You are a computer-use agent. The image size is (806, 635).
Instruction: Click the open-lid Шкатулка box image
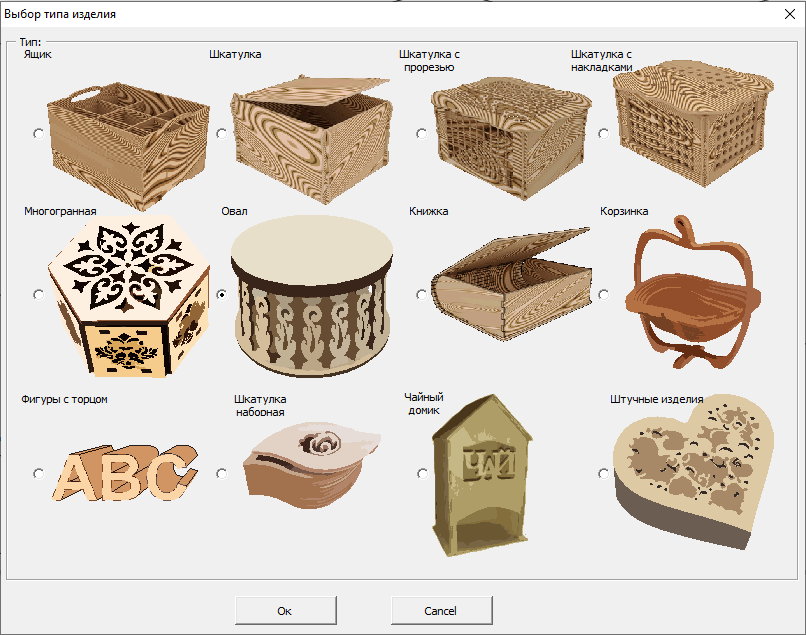(x=312, y=139)
